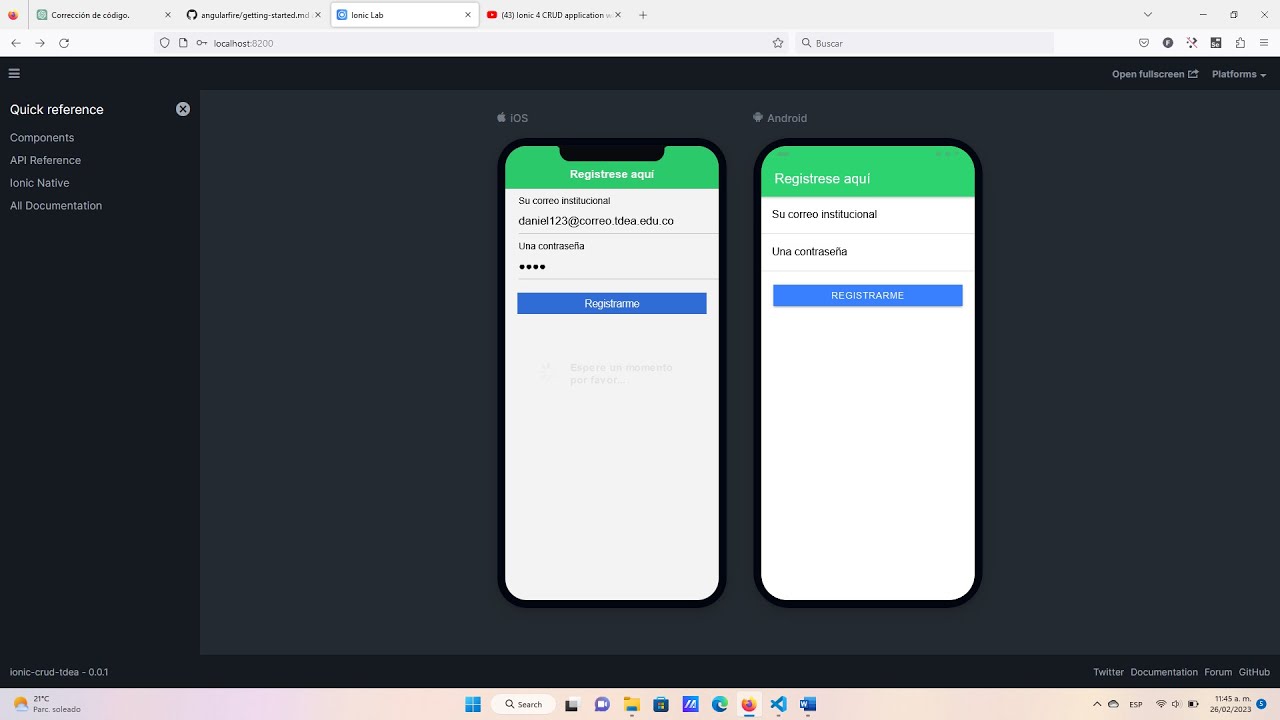Click the Pocket save icon

1144,43
